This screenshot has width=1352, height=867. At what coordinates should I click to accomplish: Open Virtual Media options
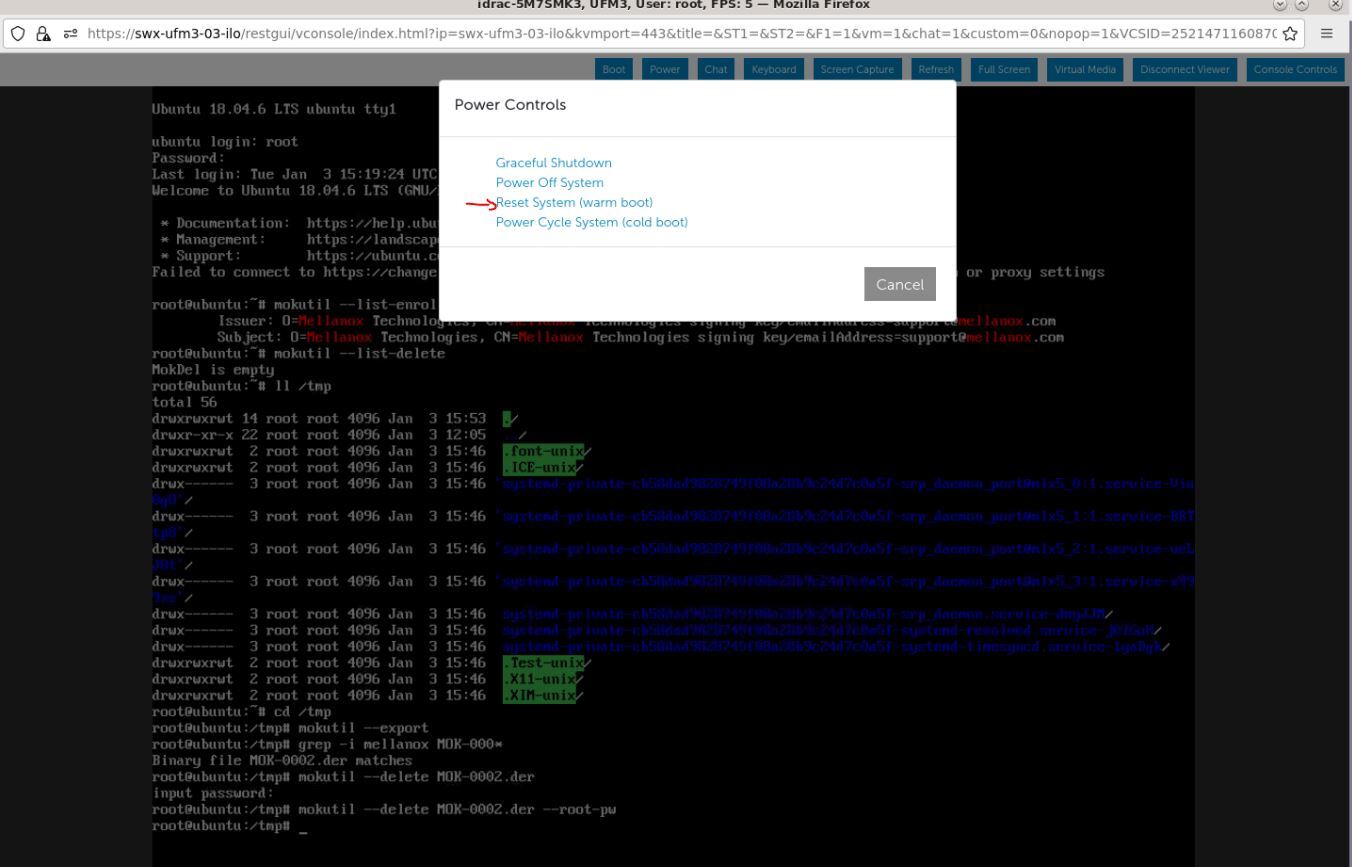[1084, 69]
